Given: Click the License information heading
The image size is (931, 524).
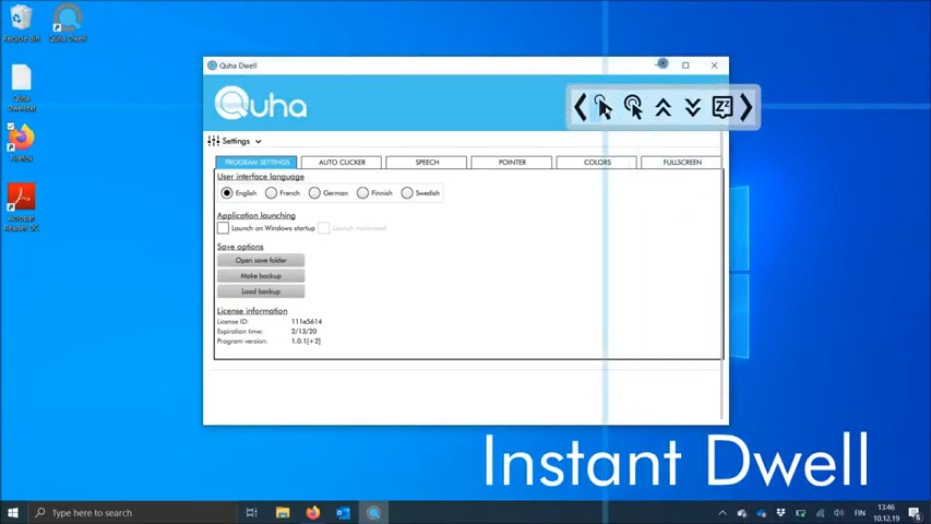Looking at the screenshot, I should [252, 311].
